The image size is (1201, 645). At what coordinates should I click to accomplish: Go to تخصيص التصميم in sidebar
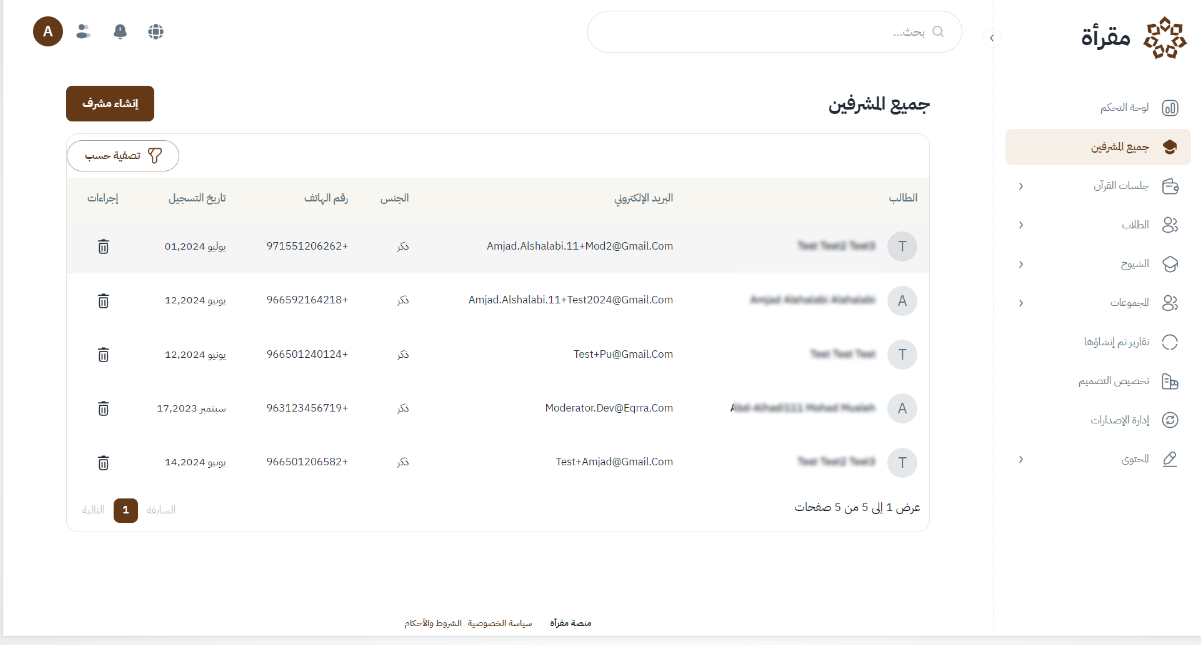point(1118,381)
